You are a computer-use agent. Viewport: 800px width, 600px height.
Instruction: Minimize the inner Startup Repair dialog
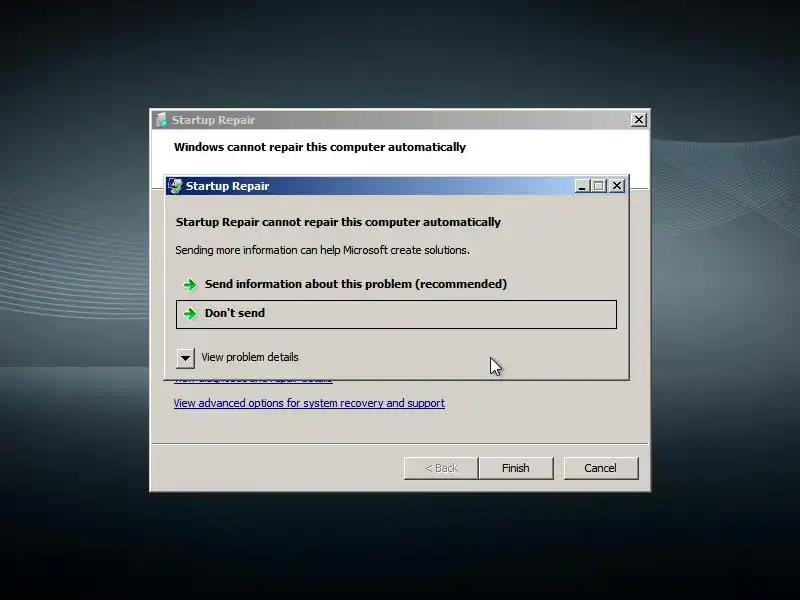582,186
